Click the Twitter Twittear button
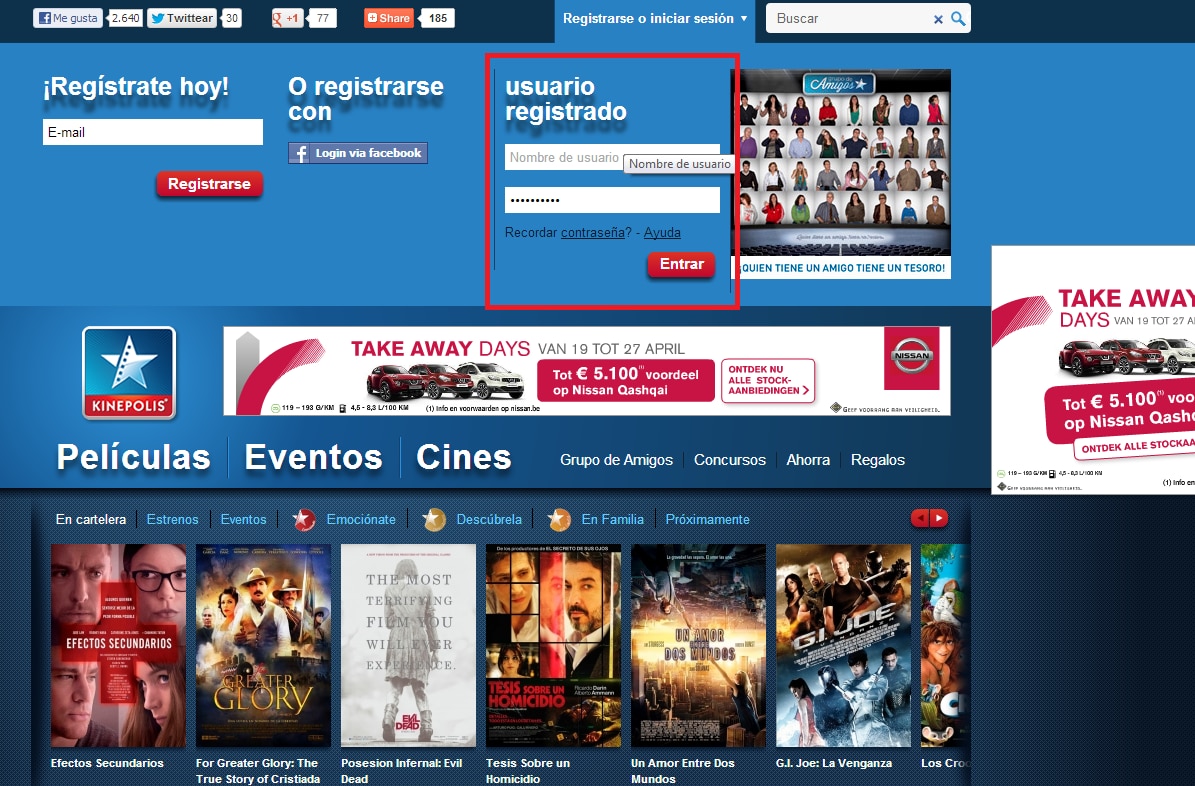The width and height of the screenshot is (1195, 786). click(x=181, y=18)
